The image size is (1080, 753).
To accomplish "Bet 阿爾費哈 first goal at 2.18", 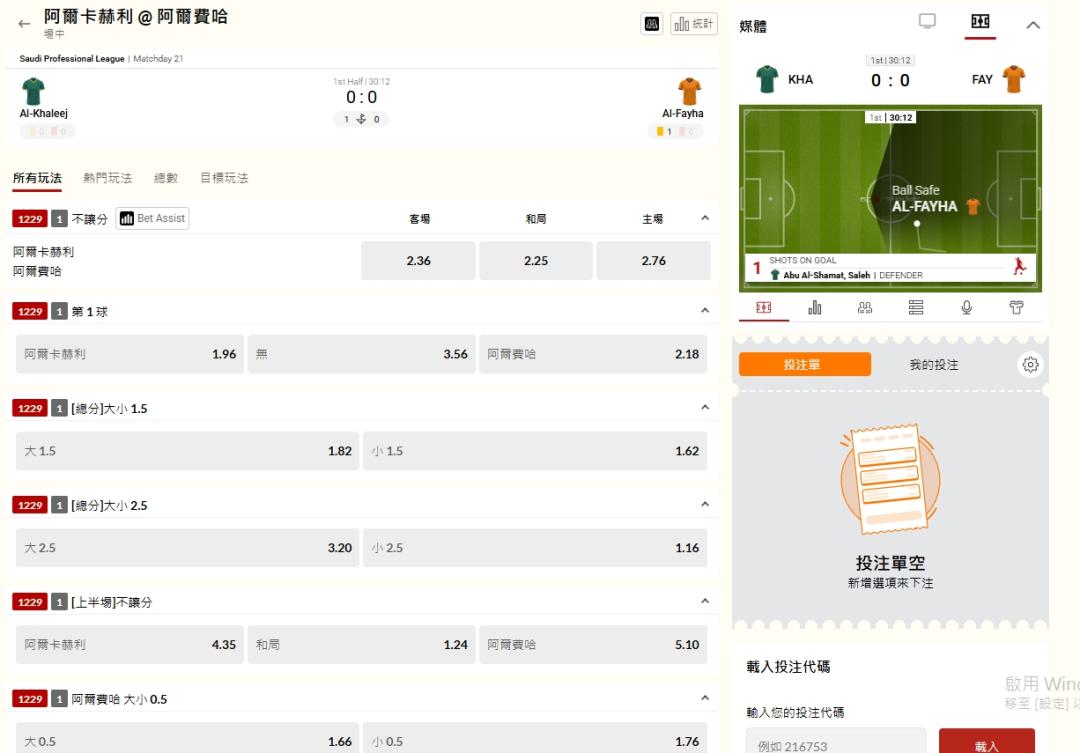I will click(593, 354).
